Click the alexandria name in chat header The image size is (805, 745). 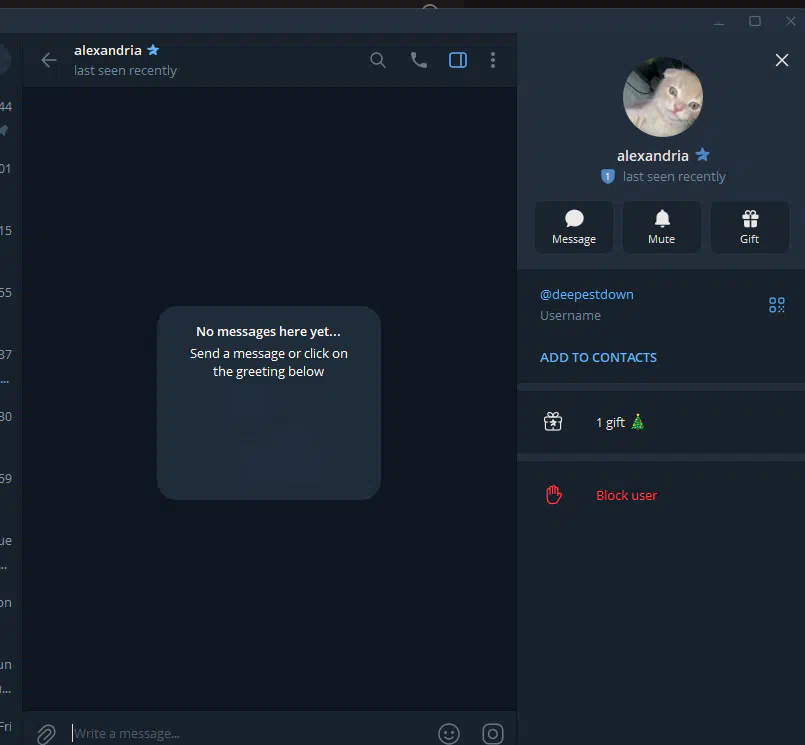(108, 50)
